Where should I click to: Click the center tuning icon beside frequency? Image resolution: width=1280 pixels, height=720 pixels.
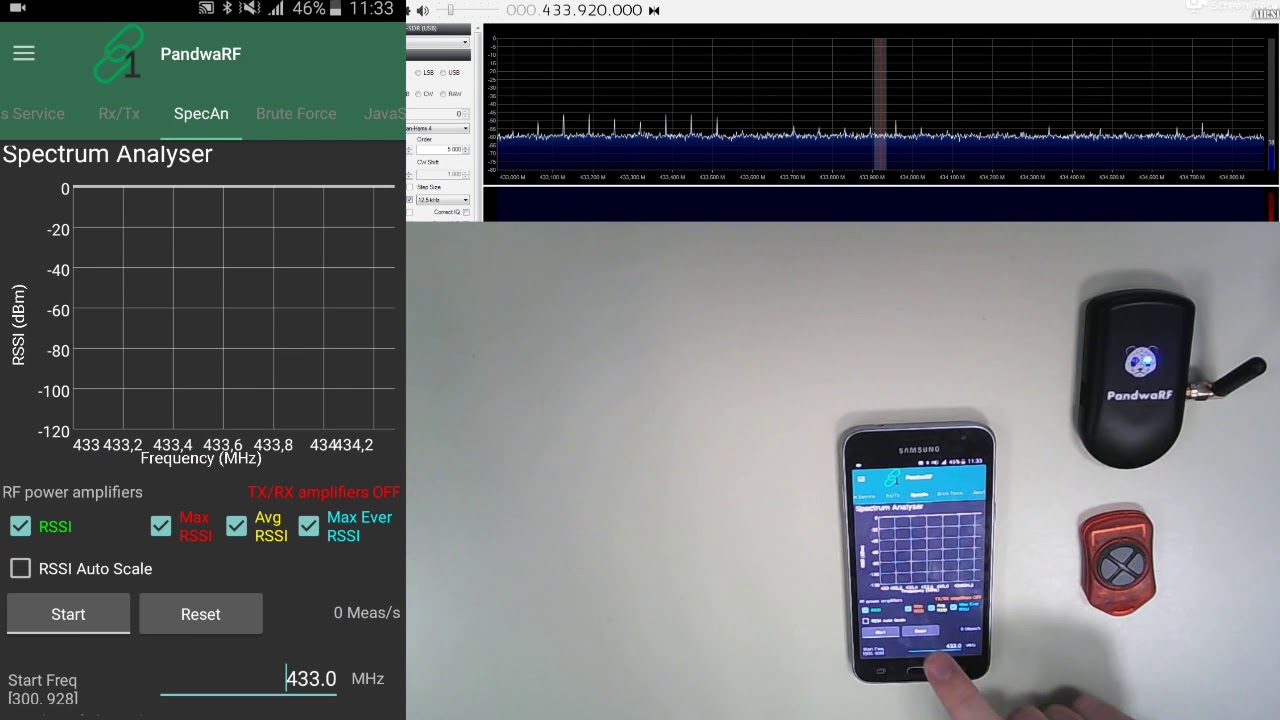coord(654,10)
